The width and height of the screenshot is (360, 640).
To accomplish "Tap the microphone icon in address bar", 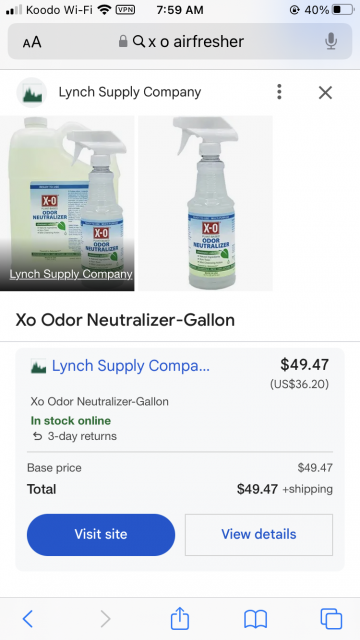I will [331, 41].
